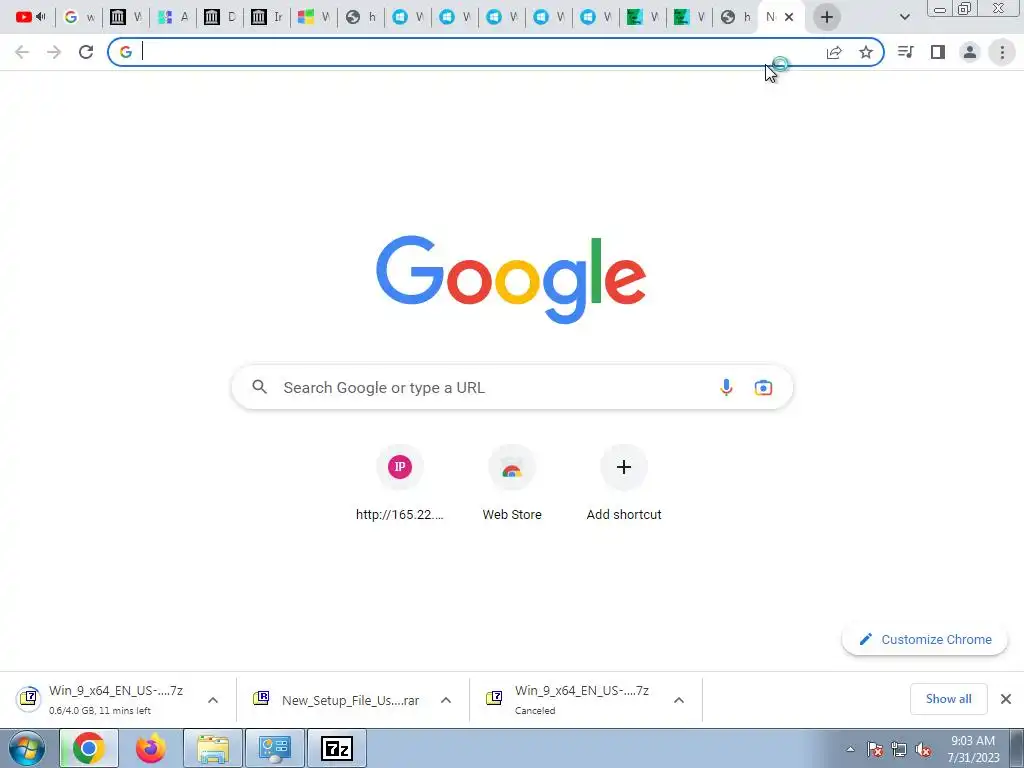
Task: Open the Google search results tab
Action: click(79, 17)
